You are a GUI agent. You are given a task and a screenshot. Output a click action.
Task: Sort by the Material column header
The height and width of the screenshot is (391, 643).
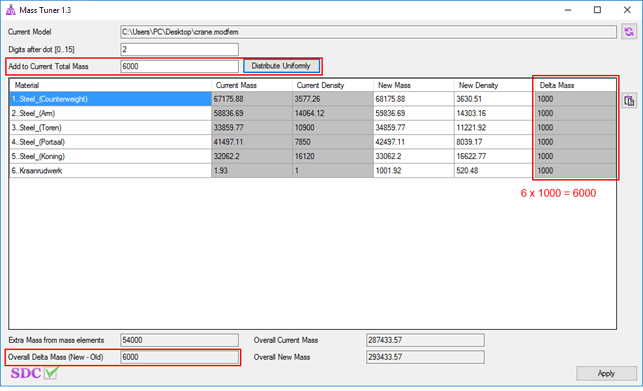tap(110, 85)
